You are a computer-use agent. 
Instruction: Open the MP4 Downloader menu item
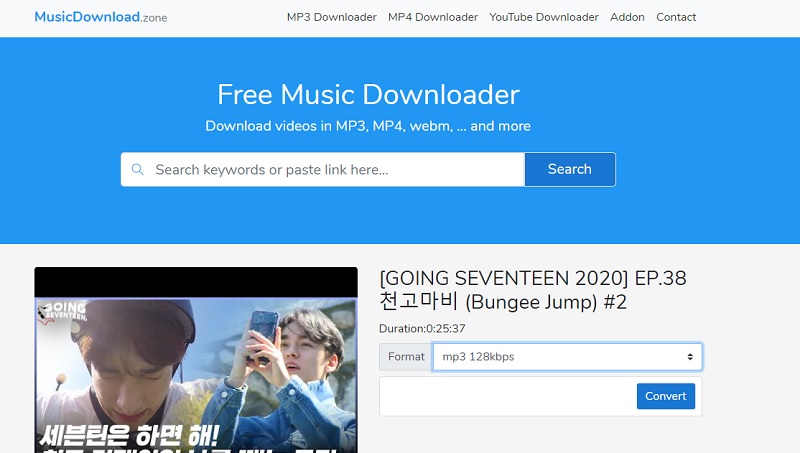[x=433, y=17]
